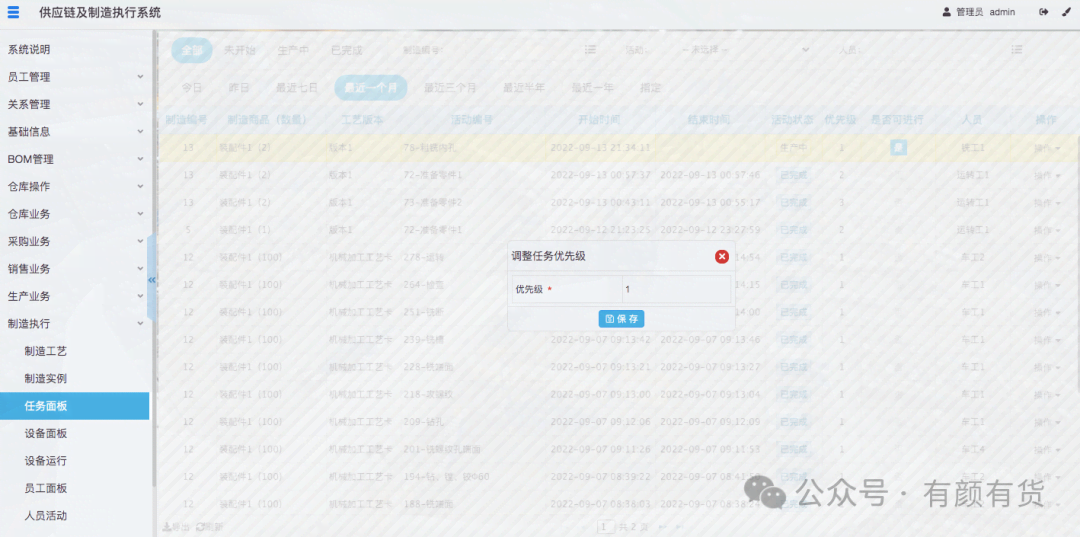Viewport: 1080px width, 537px height.
Task: Open 设备运行 in the sidebar
Action: pyautogui.click(x=46, y=461)
